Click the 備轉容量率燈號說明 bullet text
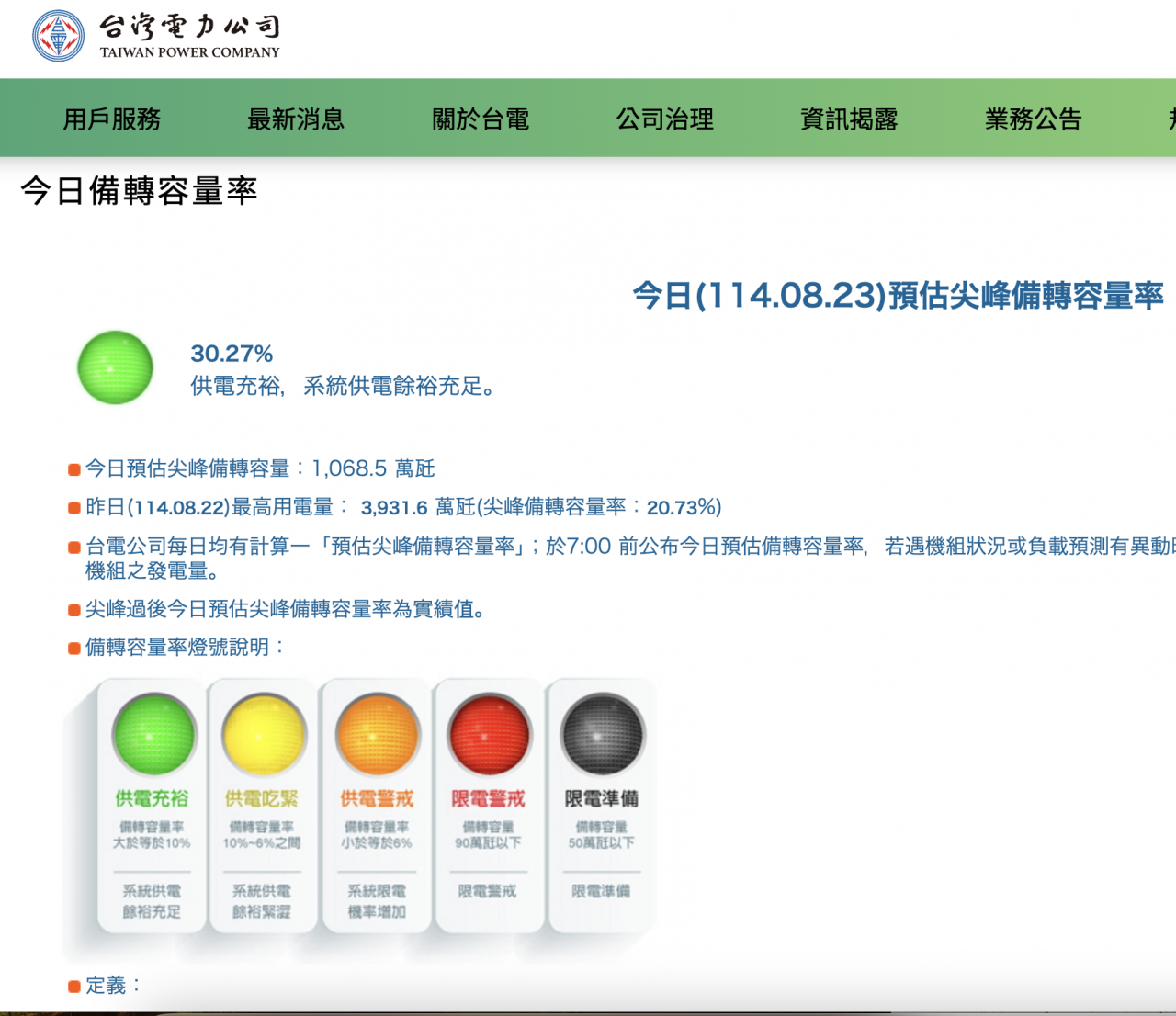The height and width of the screenshot is (1016, 1176). pos(177,648)
